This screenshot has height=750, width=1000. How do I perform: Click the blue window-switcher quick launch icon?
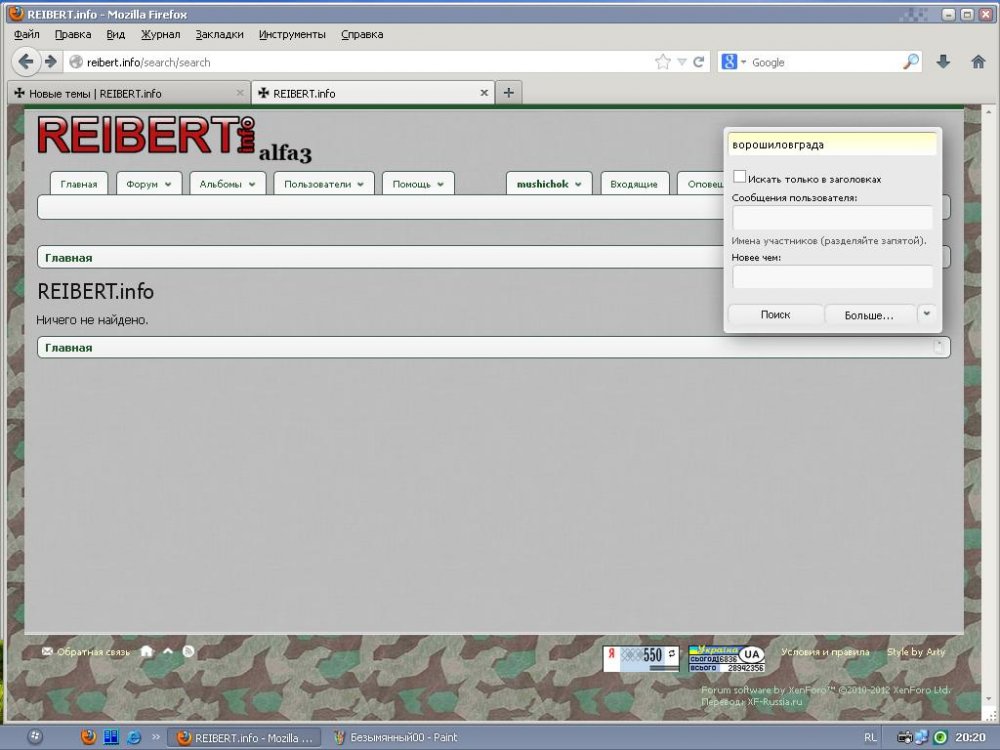[x=111, y=737]
